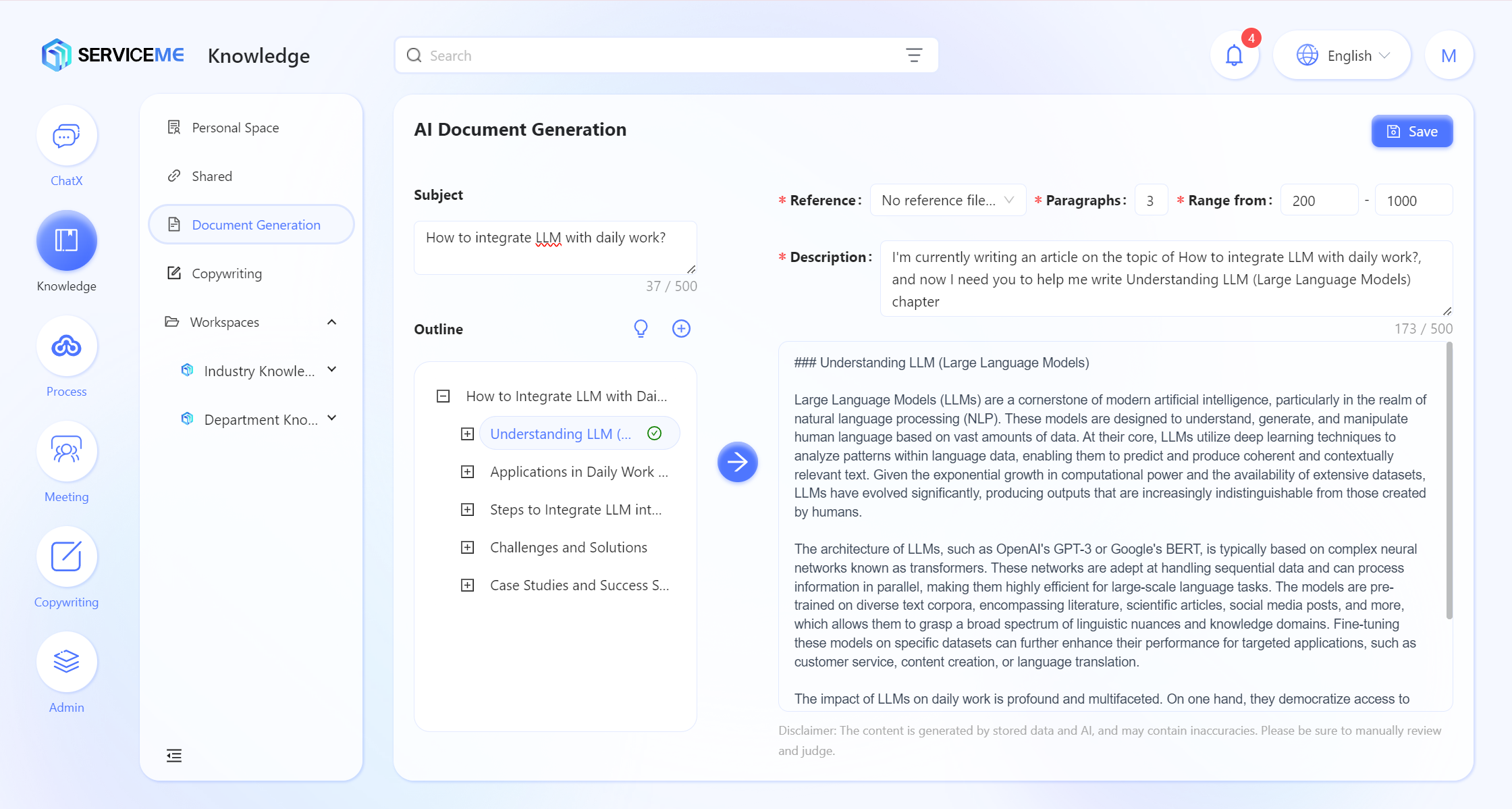Select Steps to Integrate LLM entry
The image size is (1512, 809).
click(x=575, y=510)
